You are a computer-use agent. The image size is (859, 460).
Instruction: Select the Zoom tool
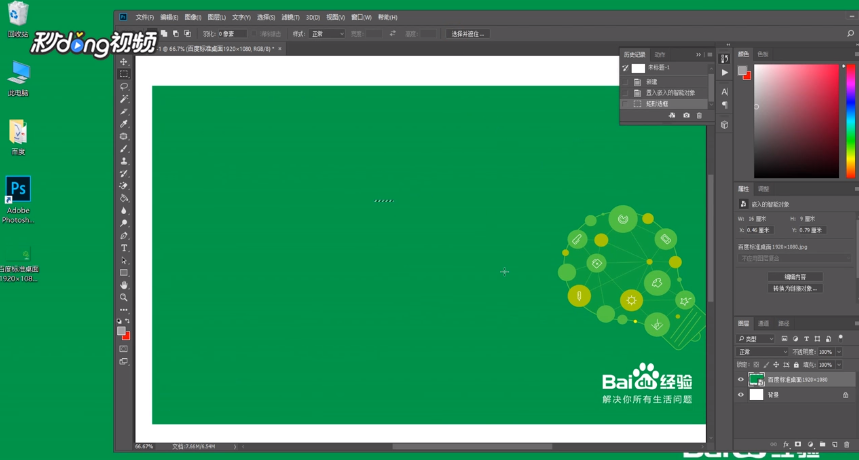124,298
